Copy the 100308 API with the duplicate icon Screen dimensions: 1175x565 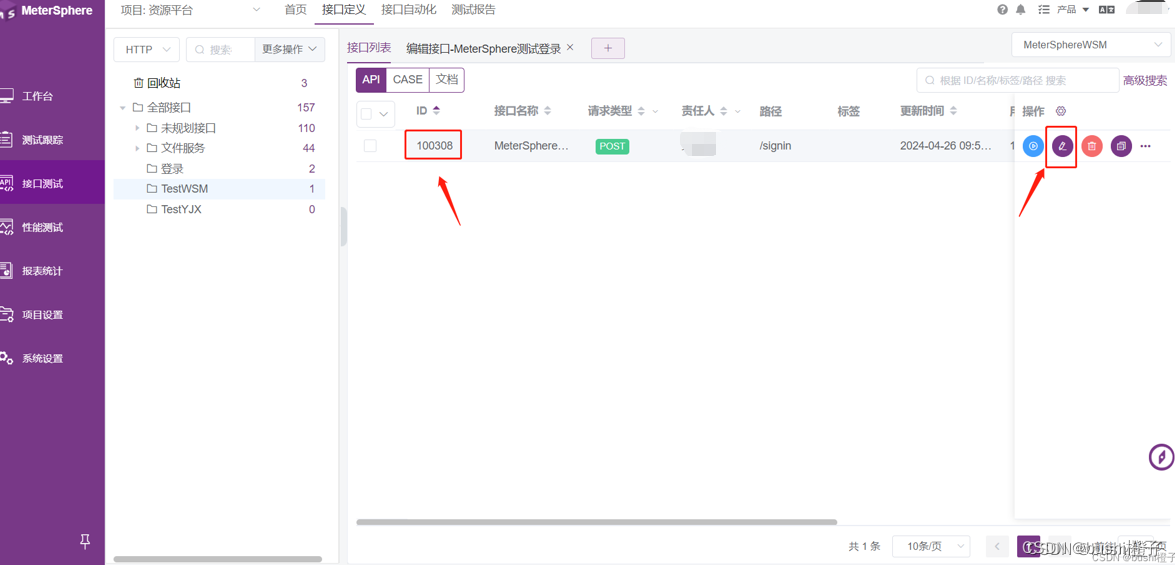pyautogui.click(x=1121, y=146)
